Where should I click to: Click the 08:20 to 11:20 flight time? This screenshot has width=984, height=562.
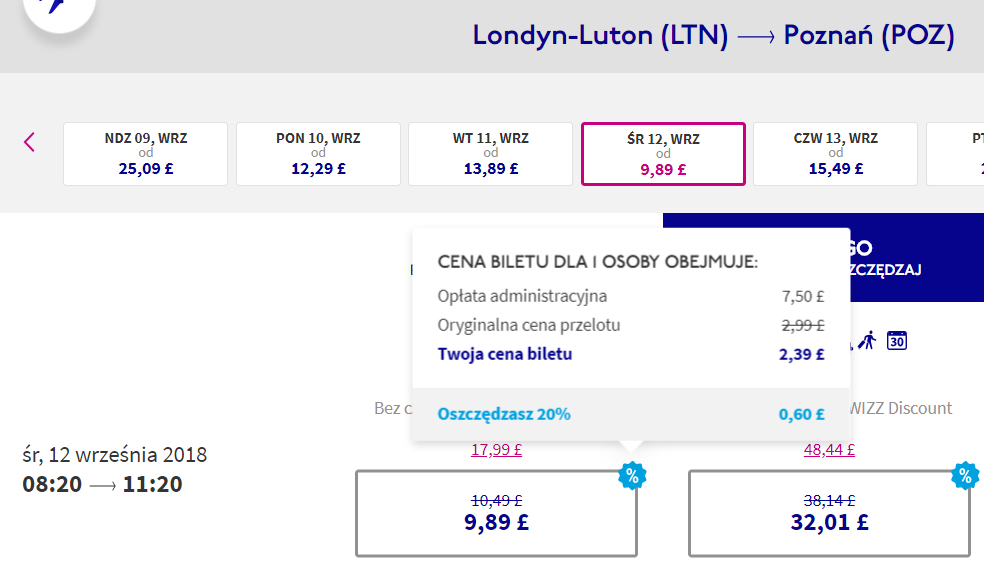(x=102, y=485)
